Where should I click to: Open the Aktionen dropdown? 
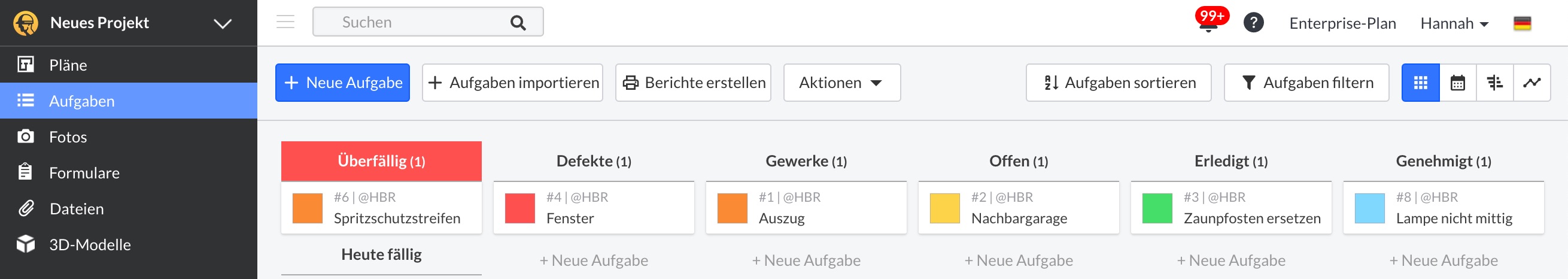pyautogui.click(x=841, y=82)
